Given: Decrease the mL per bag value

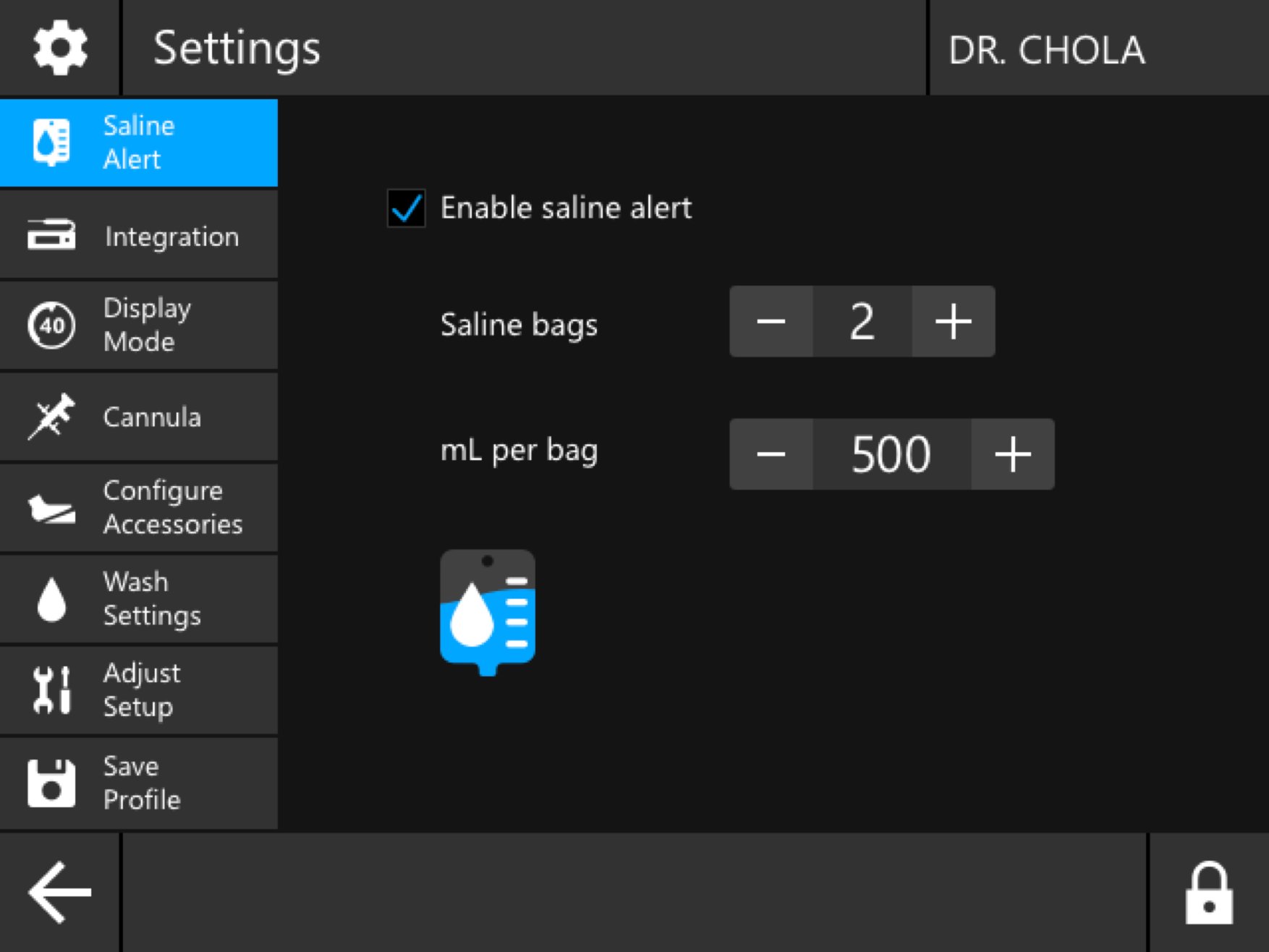Looking at the screenshot, I should (771, 454).
